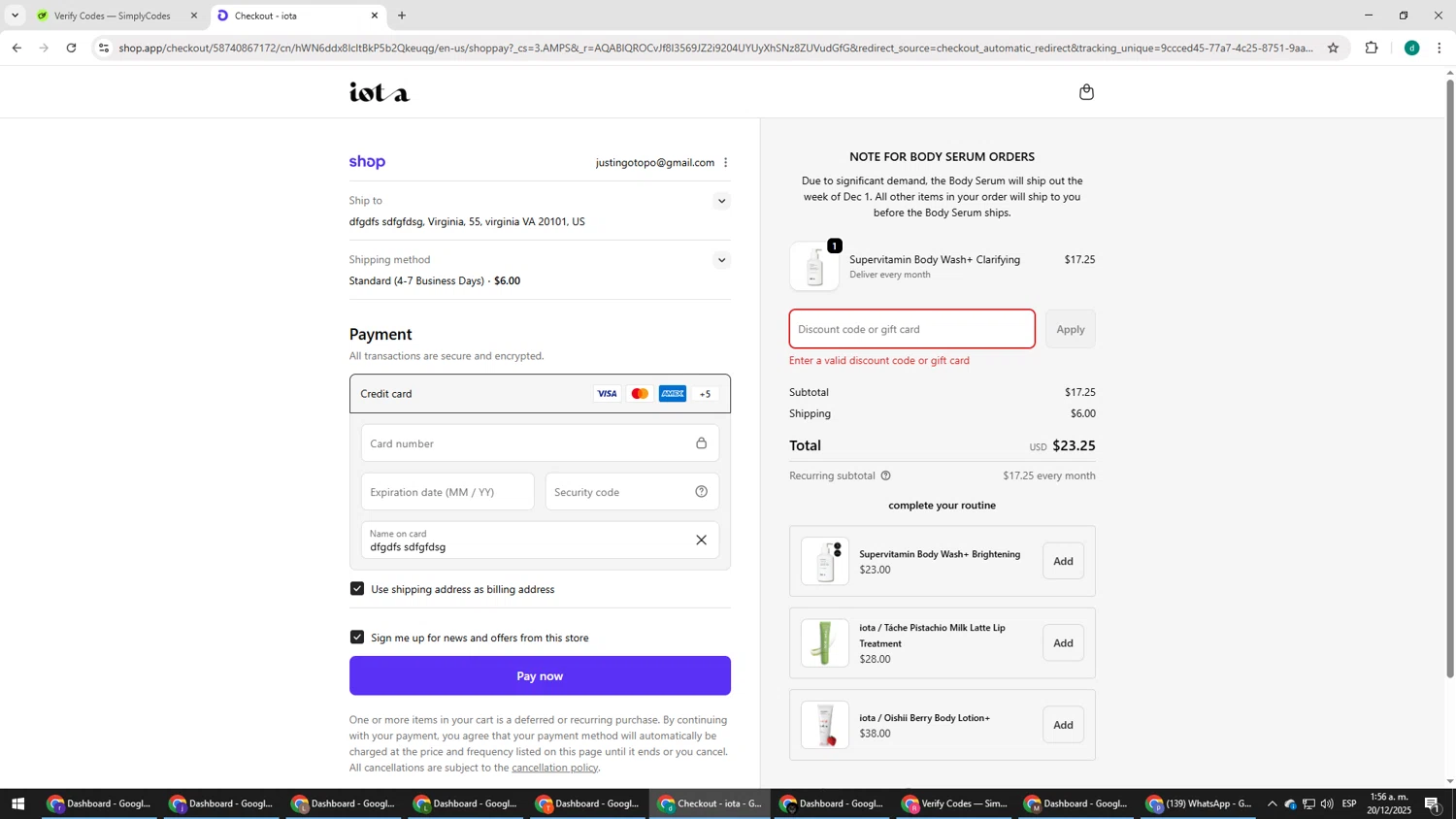Focus the Expiration date field

tap(447, 492)
